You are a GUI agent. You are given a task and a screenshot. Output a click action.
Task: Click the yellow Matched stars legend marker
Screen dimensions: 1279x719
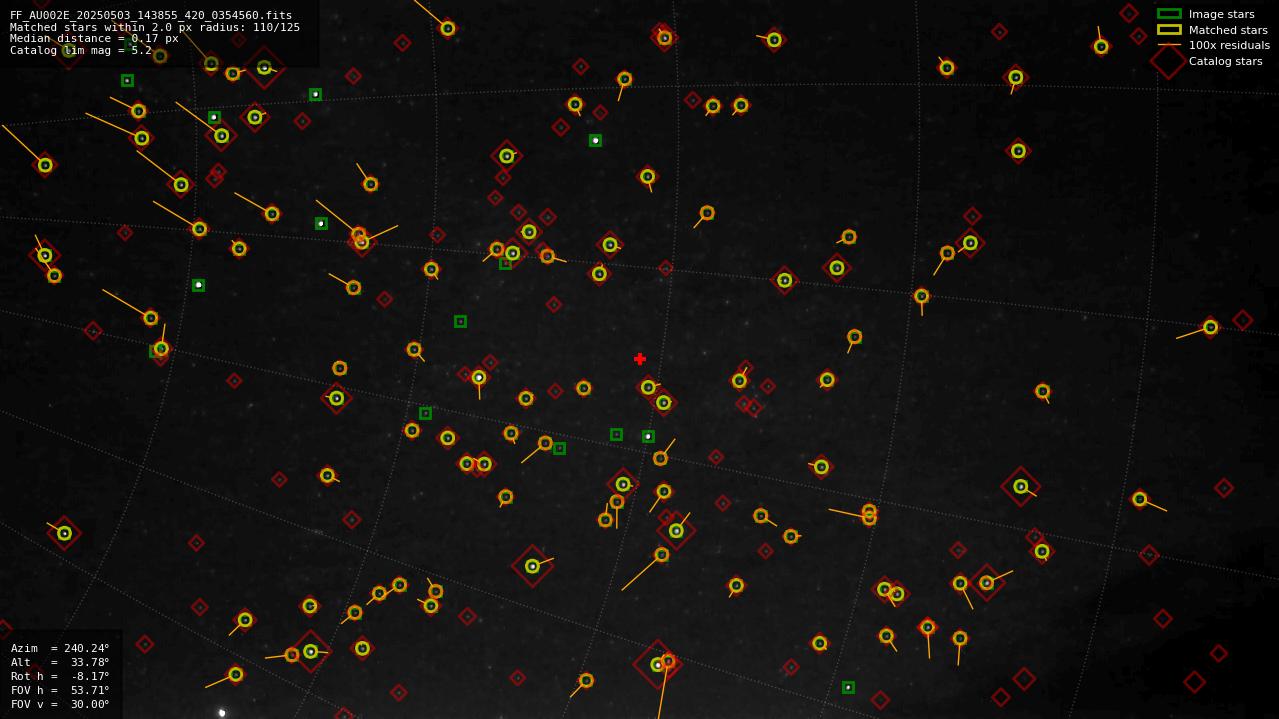pos(1169,30)
